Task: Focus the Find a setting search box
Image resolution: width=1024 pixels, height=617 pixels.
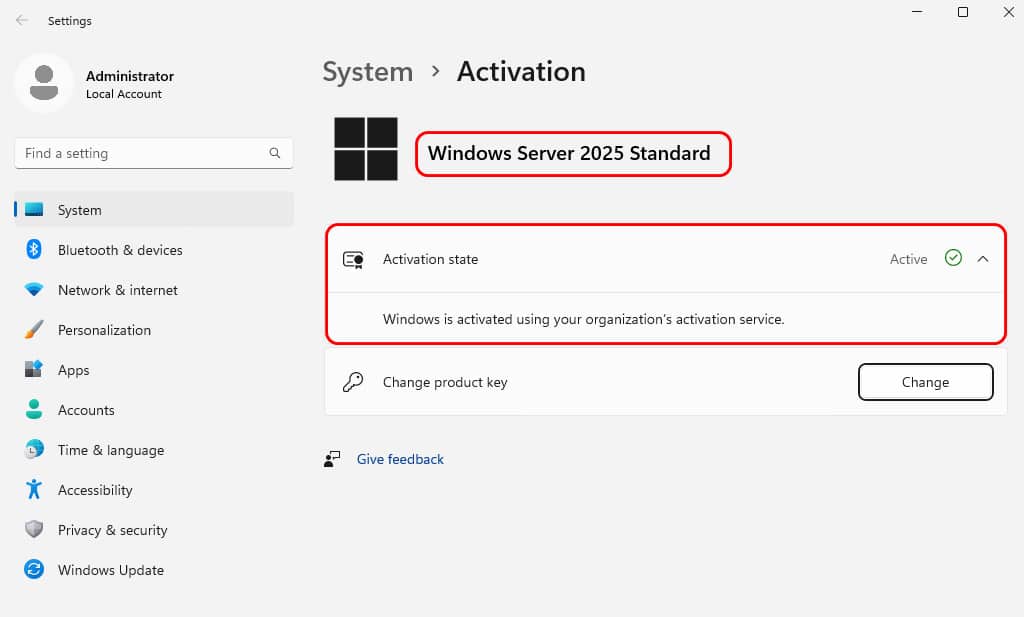Action: (x=154, y=153)
